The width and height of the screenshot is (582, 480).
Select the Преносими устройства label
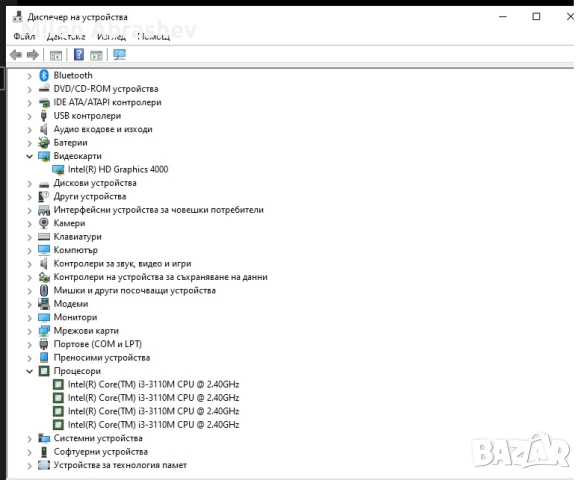(102, 357)
